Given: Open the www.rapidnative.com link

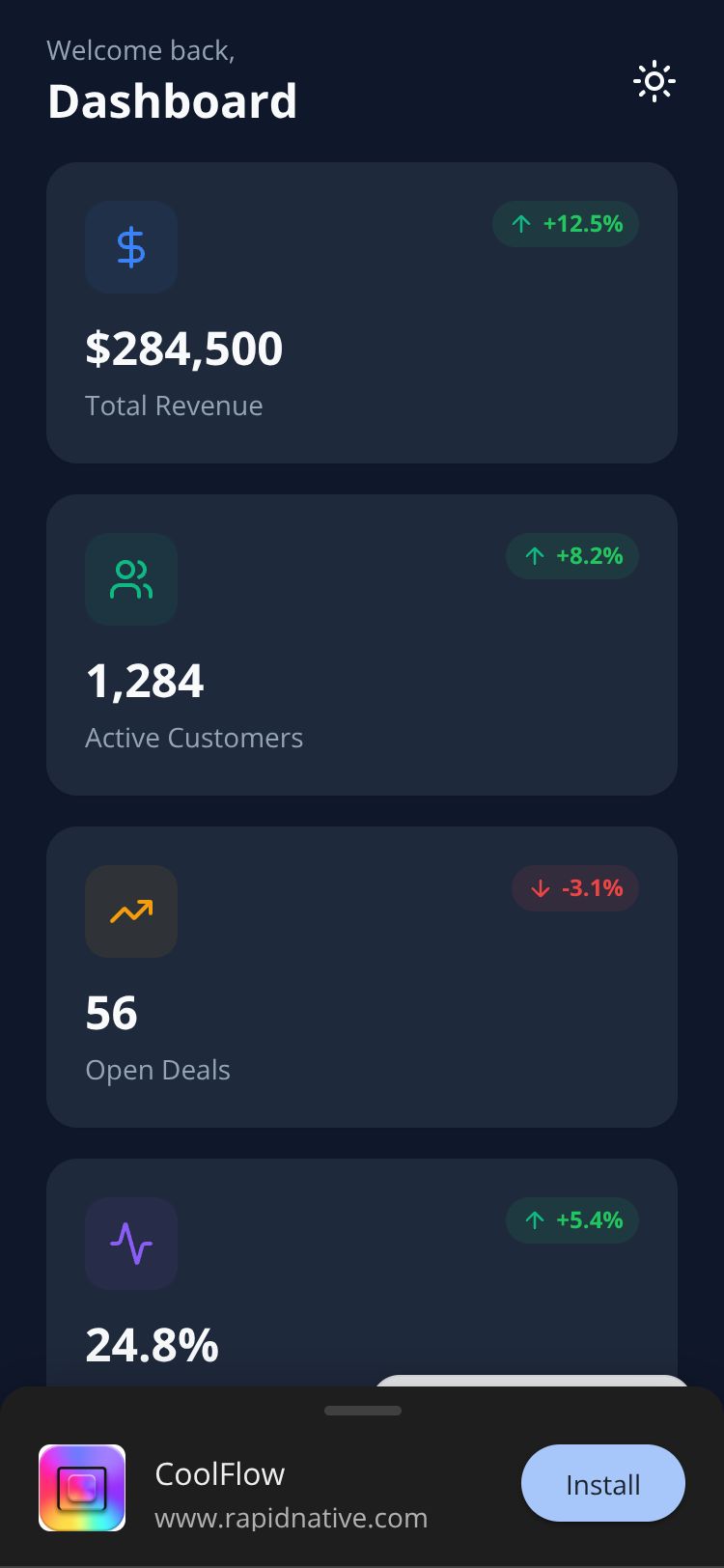Looking at the screenshot, I should [291, 1518].
